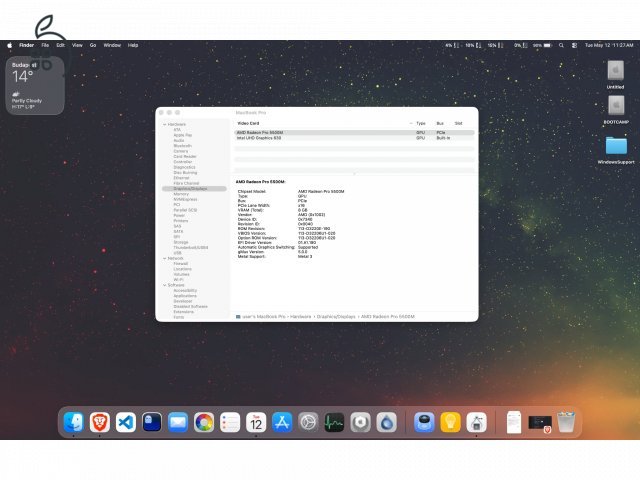Screen dimensions: 640x480
Task: Open the Budapest weather widget
Action: [x=35, y=85]
